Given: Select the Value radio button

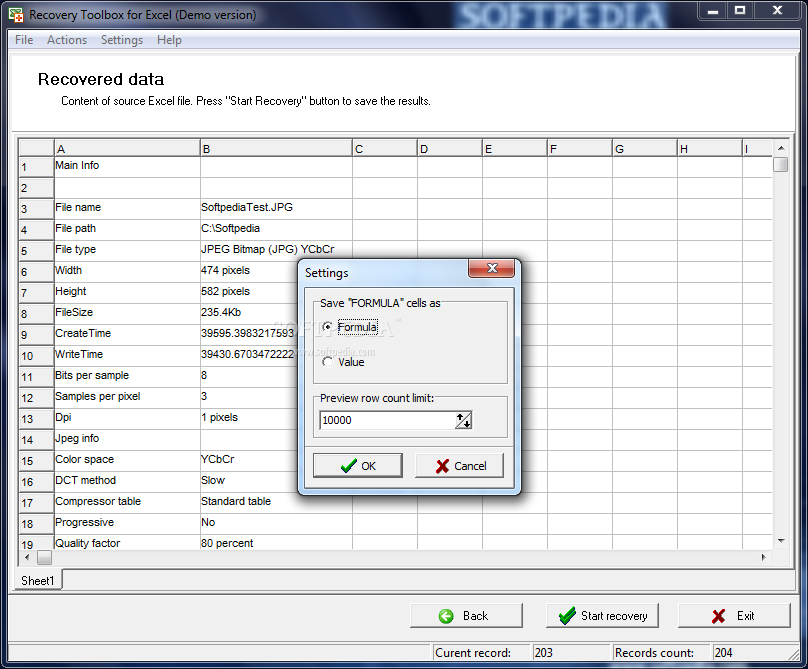Looking at the screenshot, I should tap(327, 362).
